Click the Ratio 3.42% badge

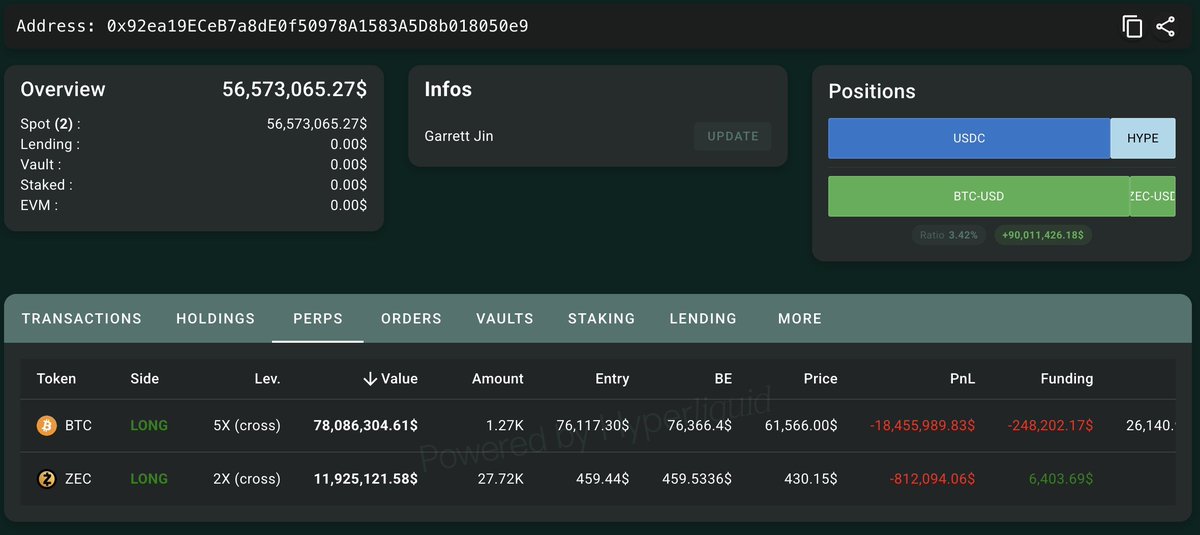click(x=949, y=236)
